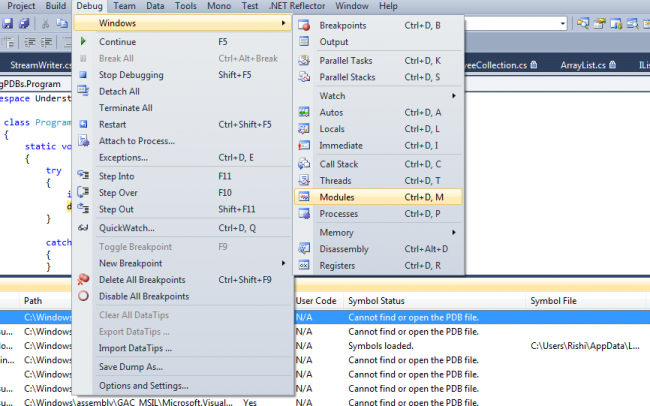This screenshot has width=650, height=406.
Task: Click the Step Out icon
Action: tap(83, 209)
